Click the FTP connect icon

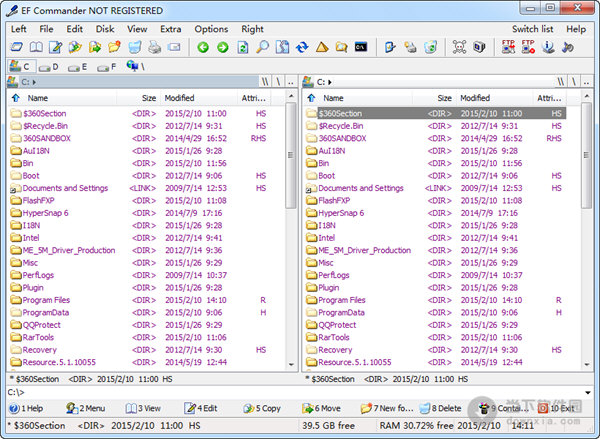508,47
